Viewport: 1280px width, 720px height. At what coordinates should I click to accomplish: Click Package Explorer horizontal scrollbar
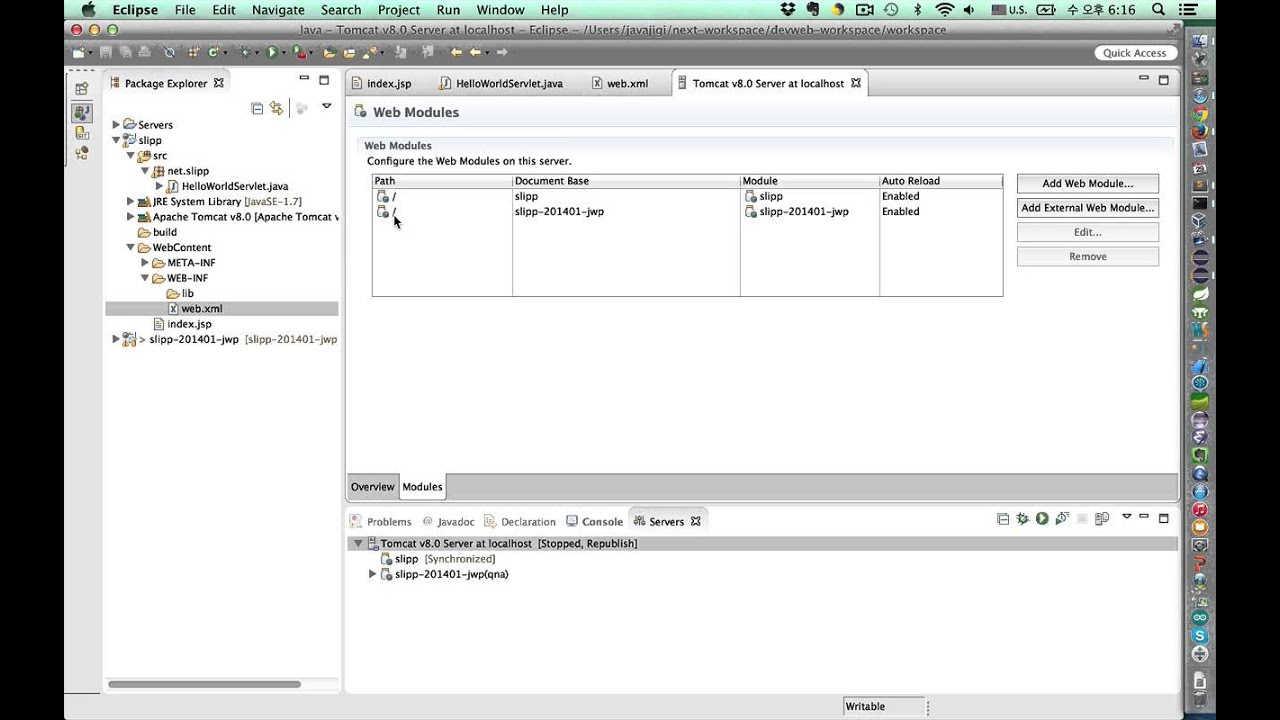[204, 684]
